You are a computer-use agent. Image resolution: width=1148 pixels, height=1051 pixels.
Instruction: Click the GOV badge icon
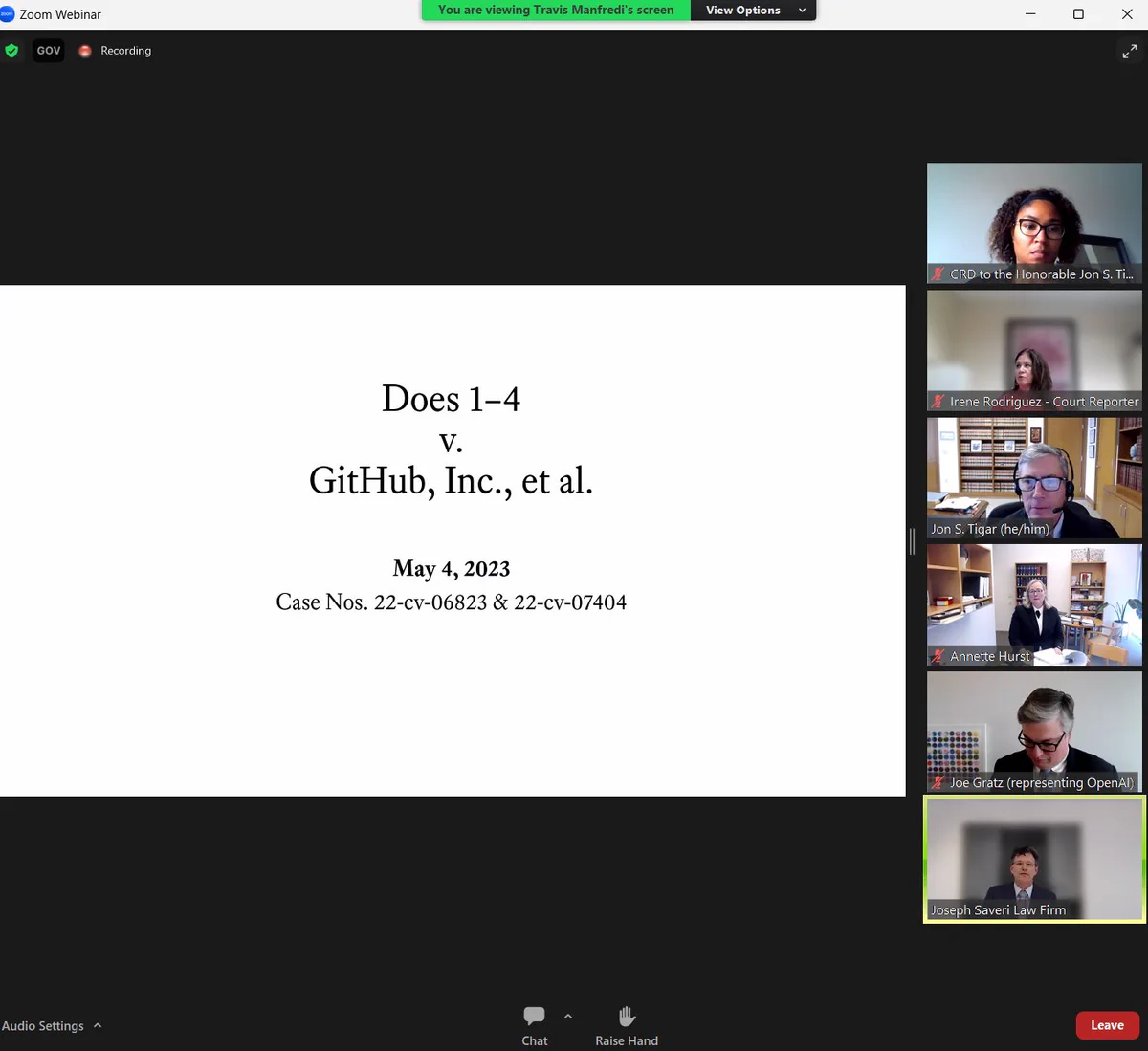[49, 51]
